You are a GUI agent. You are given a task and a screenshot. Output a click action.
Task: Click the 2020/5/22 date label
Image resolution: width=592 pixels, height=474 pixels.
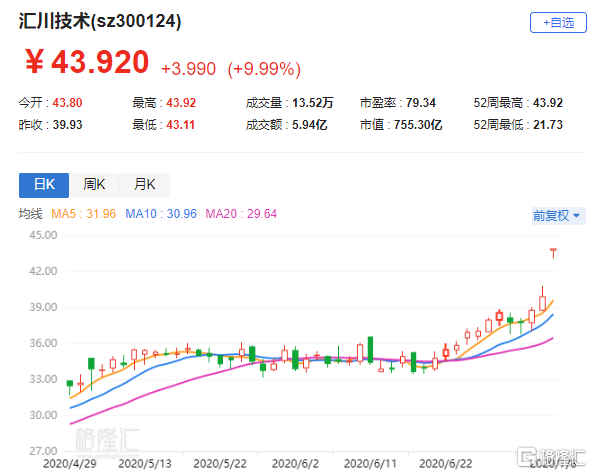[220, 463]
